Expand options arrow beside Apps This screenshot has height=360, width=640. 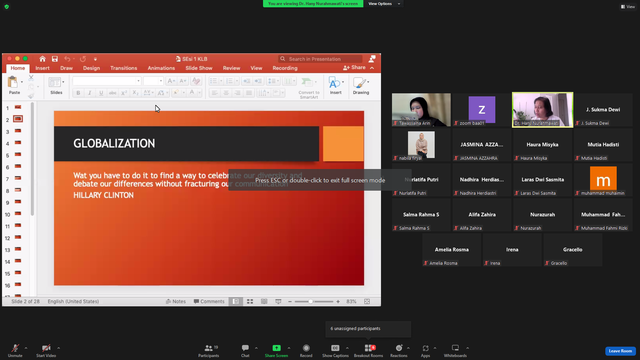tap(435, 348)
